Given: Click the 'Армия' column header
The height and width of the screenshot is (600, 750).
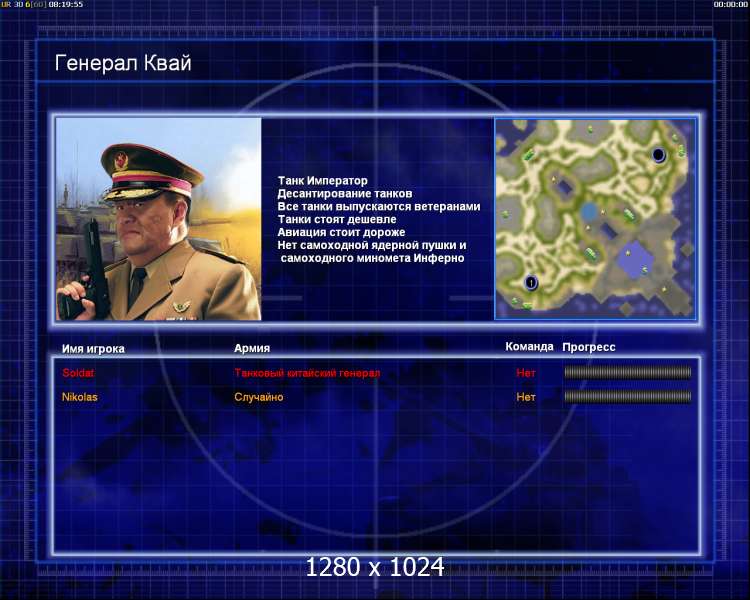Looking at the screenshot, I should coord(252,348).
